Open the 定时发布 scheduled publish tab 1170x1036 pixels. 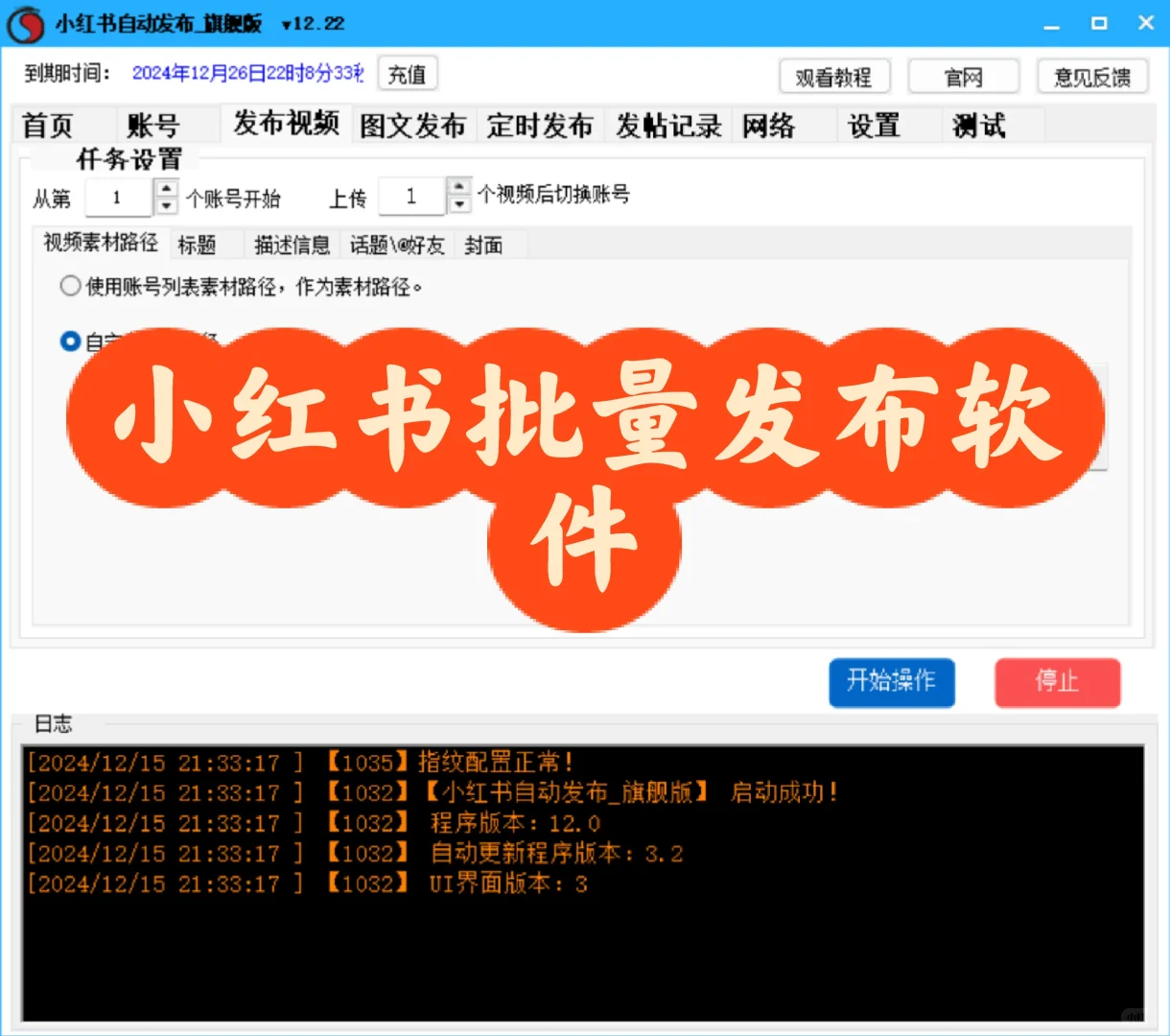(540, 125)
